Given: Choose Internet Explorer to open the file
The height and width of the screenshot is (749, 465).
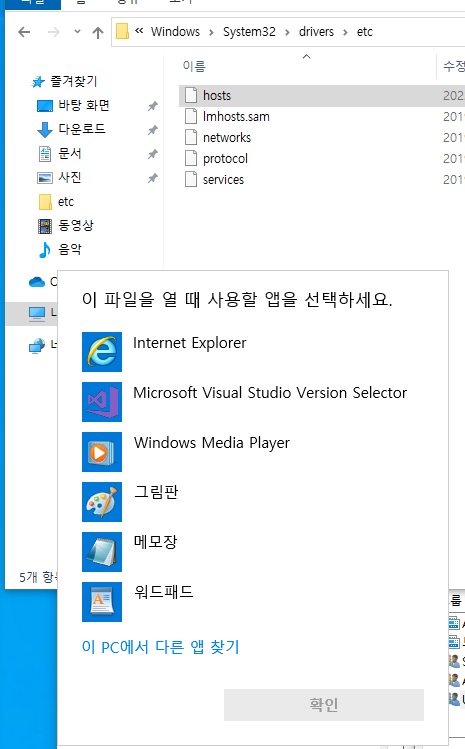Looking at the screenshot, I should 253,352.
